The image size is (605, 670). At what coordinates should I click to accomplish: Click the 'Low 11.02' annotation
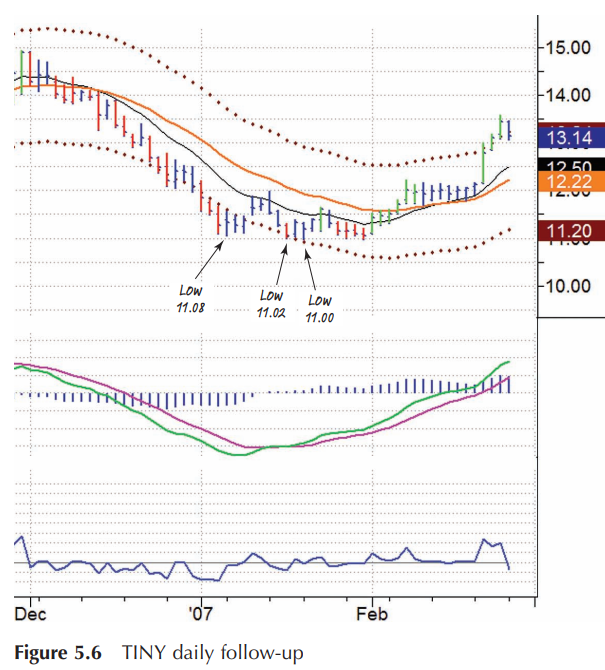[271, 304]
